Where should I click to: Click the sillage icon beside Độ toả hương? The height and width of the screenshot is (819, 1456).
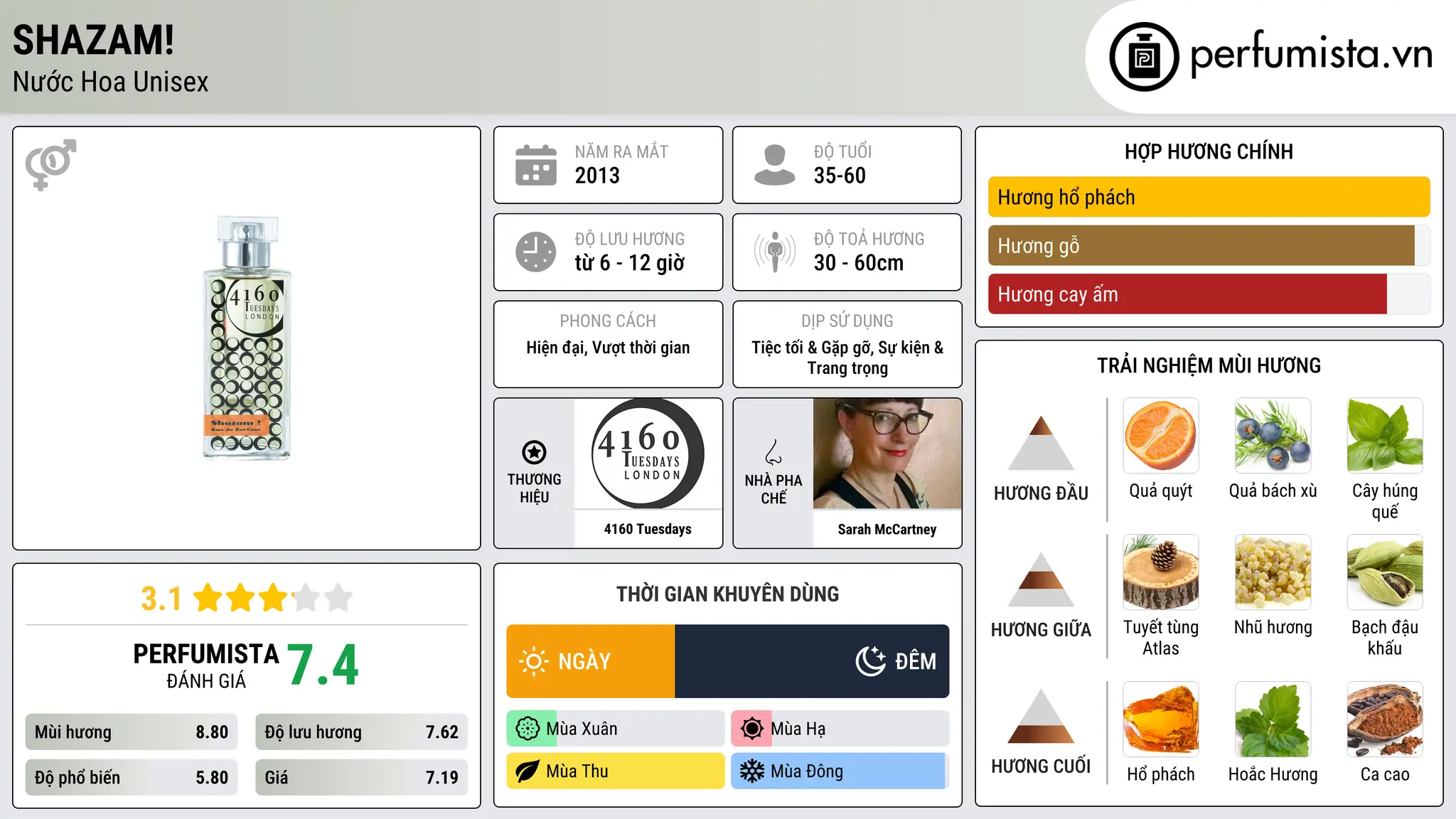775,252
